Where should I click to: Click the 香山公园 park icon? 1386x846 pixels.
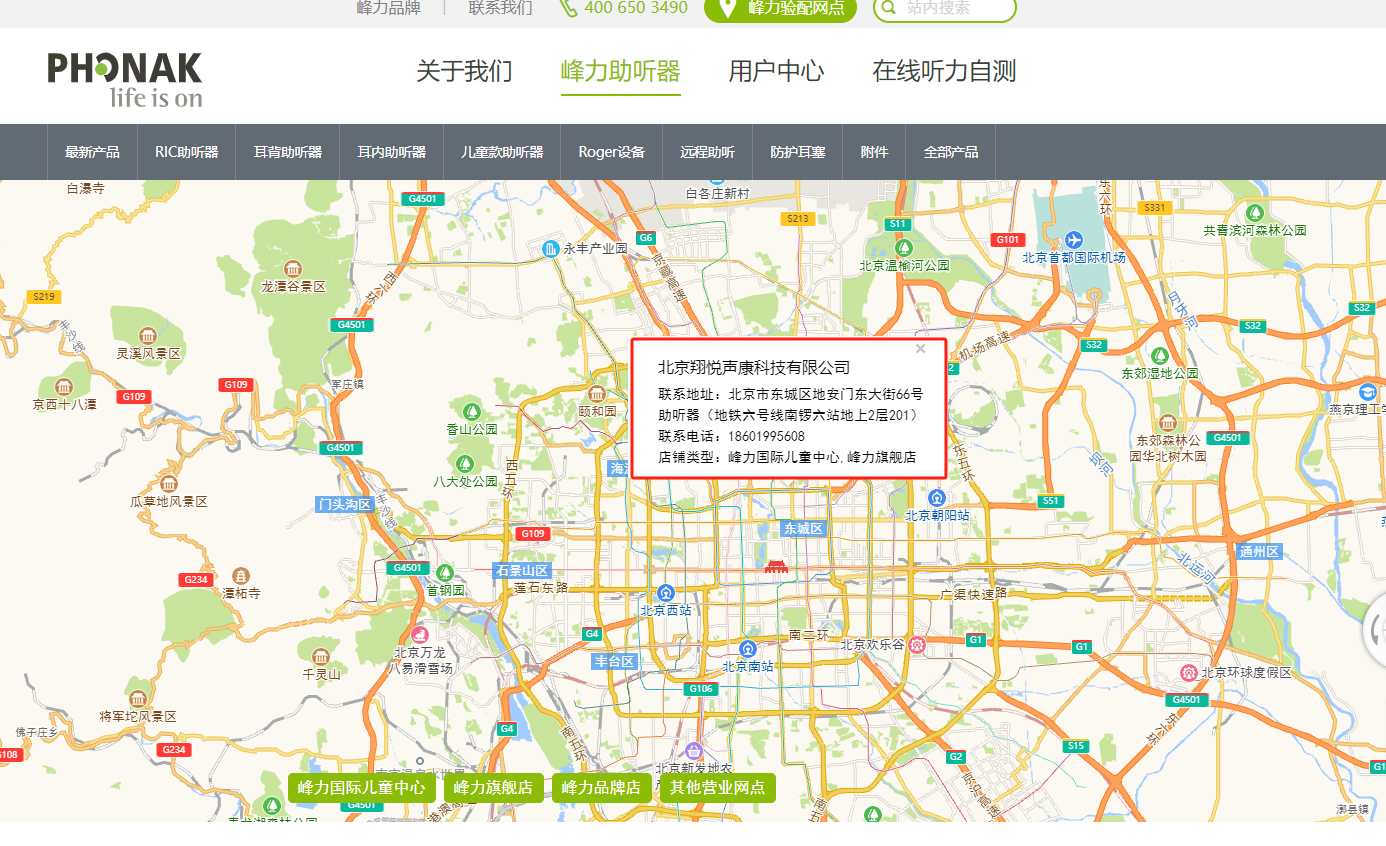pyautogui.click(x=472, y=411)
